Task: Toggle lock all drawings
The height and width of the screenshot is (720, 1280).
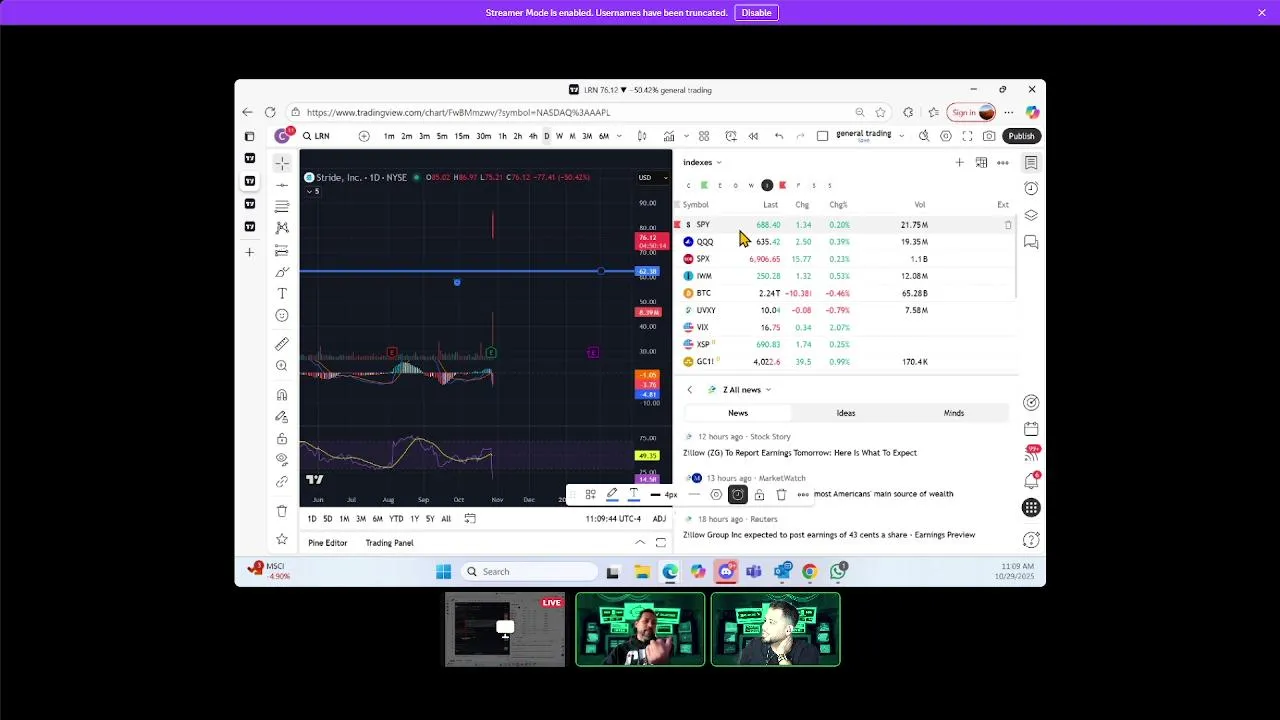Action: [x=282, y=439]
